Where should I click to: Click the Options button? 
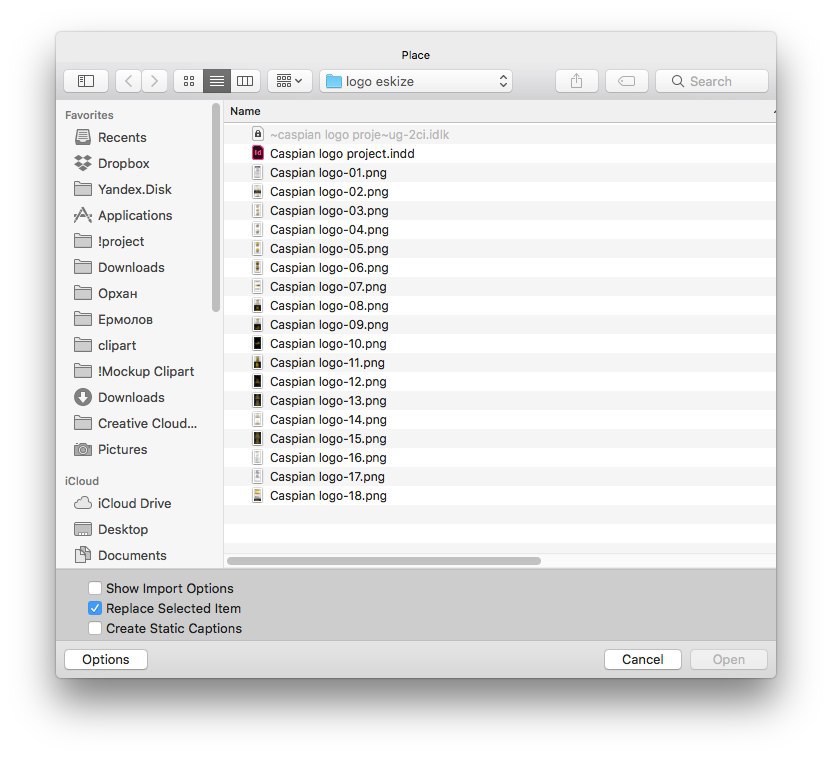(x=106, y=659)
